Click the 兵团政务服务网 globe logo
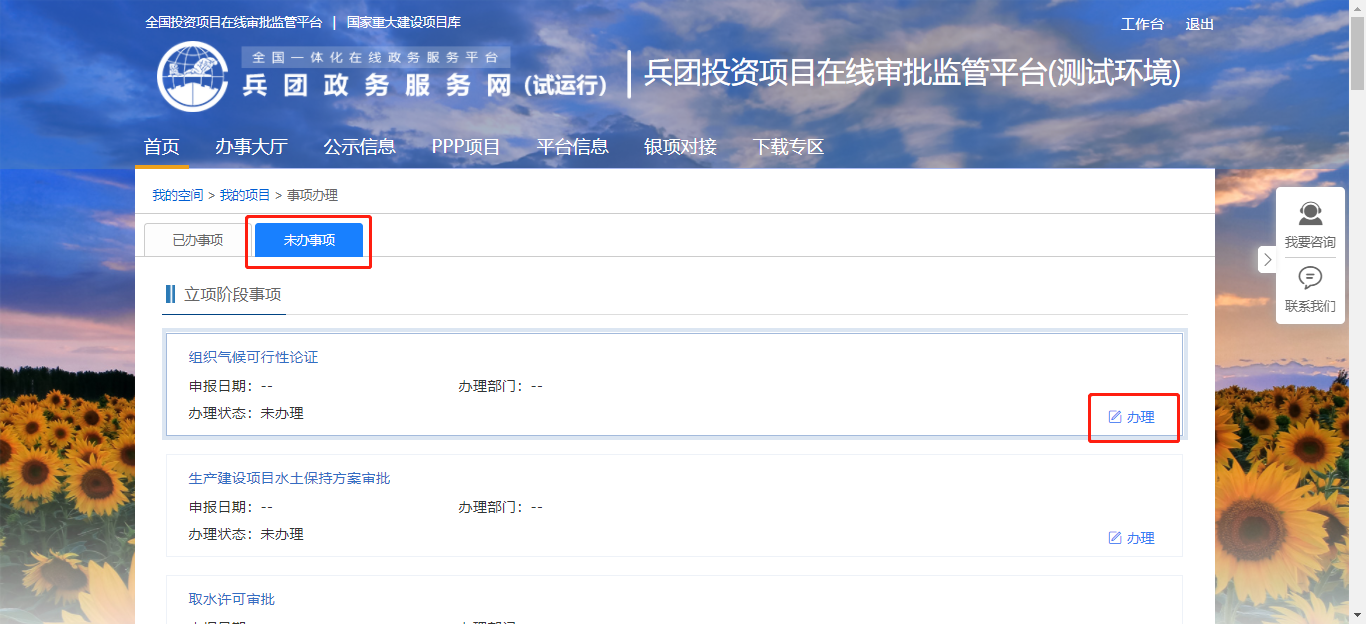Viewport: 1366px width, 624px height. pyautogui.click(x=194, y=77)
